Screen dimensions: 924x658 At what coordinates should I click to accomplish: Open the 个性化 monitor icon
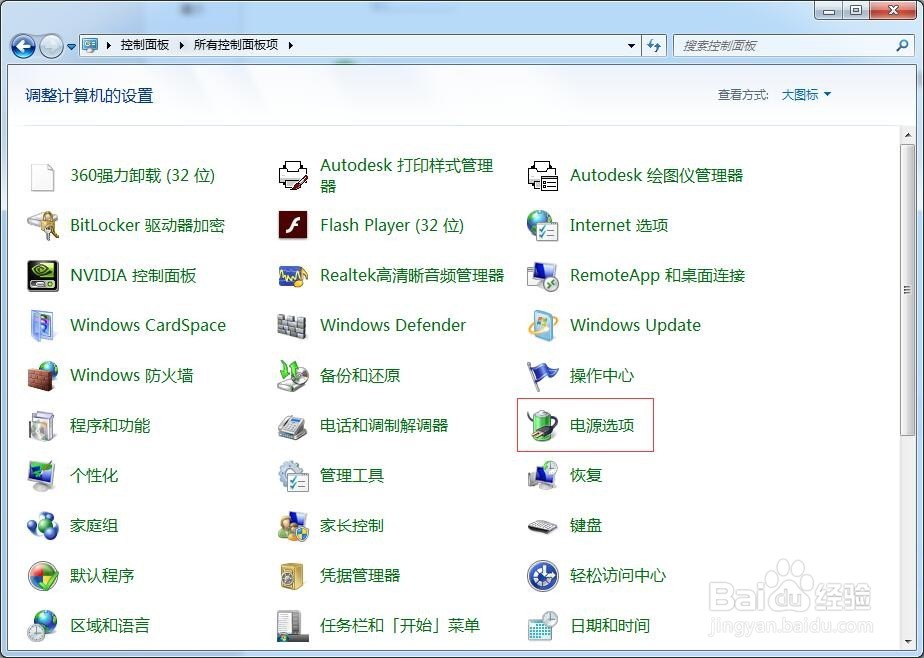(42, 476)
